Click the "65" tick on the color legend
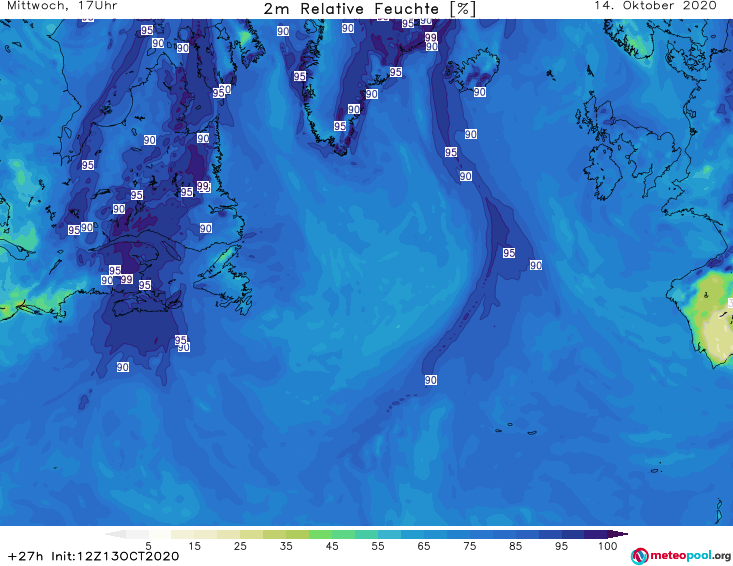The image size is (733, 566). click(x=424, y=546)
